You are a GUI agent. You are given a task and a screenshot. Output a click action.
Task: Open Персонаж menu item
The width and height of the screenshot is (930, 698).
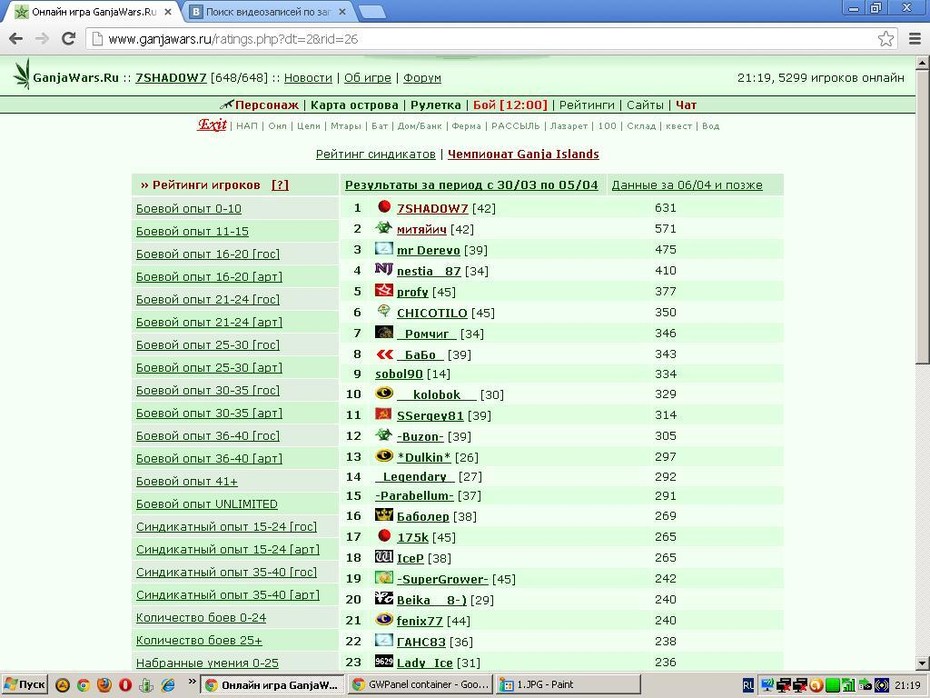pos(267,105)
